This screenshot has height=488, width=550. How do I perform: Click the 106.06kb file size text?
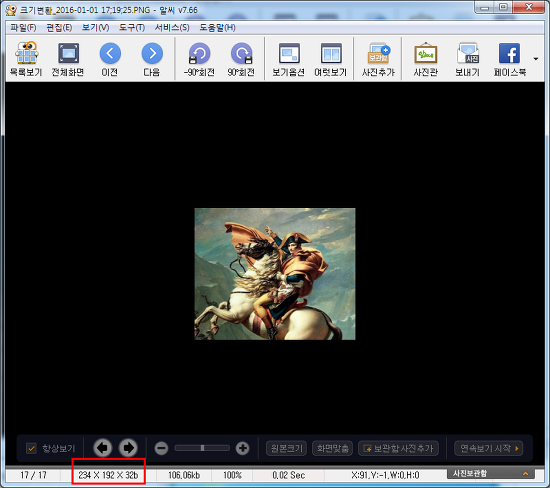[184, 475]
